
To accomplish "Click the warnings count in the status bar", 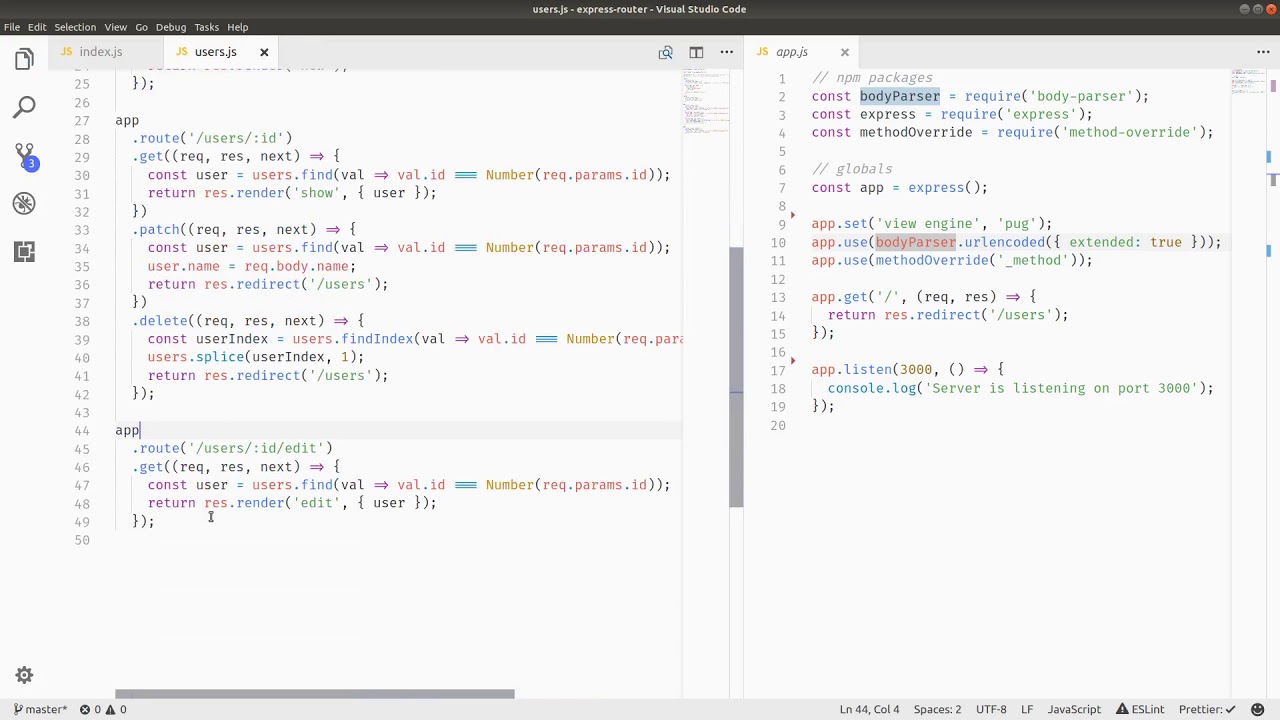I will [x=116, y=709].
